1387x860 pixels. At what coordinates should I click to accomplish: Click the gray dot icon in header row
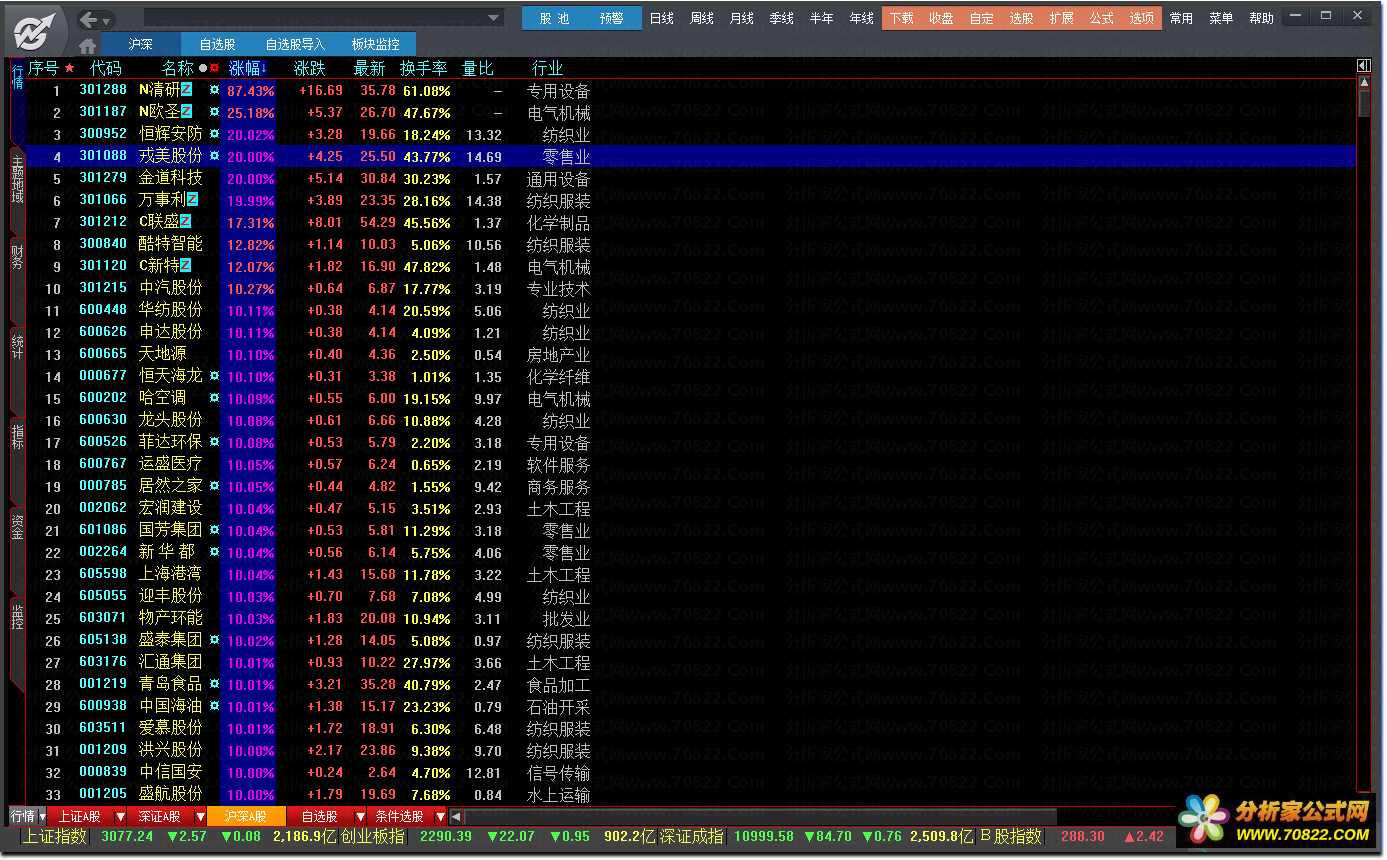tap(203, 68)
